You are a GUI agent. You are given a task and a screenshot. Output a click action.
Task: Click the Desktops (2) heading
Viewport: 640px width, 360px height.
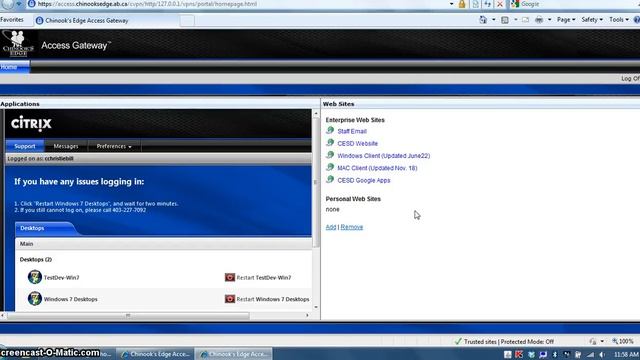coord(36,260)
